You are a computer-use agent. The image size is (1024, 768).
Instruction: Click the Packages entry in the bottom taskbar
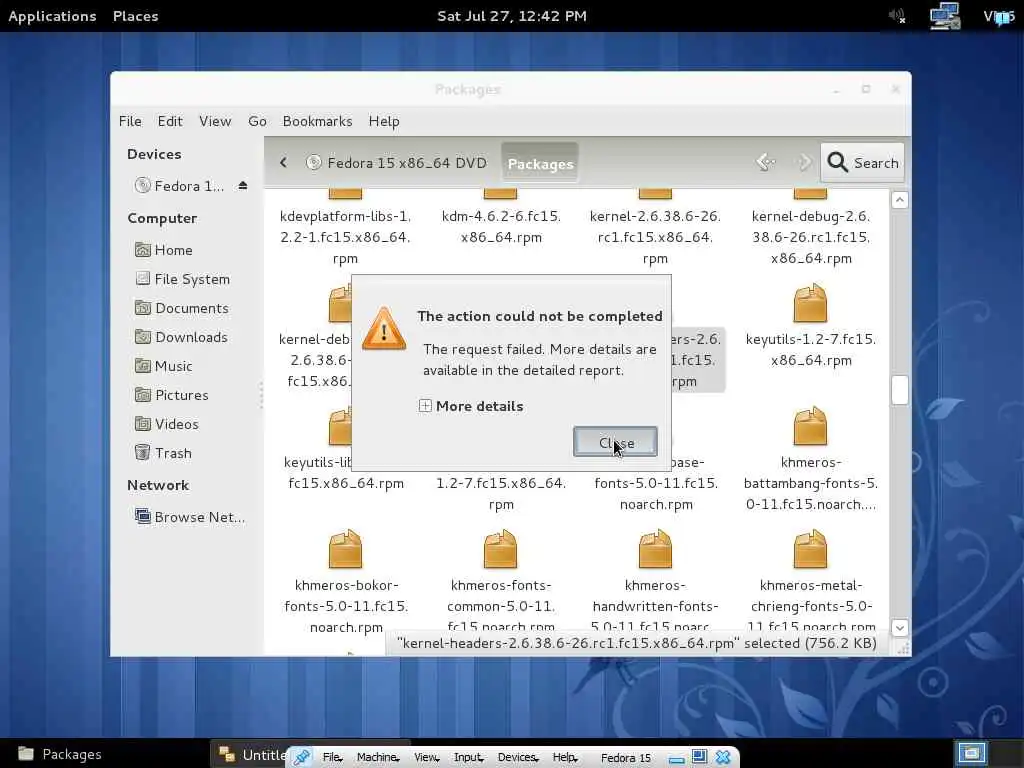tap(60, 754)
